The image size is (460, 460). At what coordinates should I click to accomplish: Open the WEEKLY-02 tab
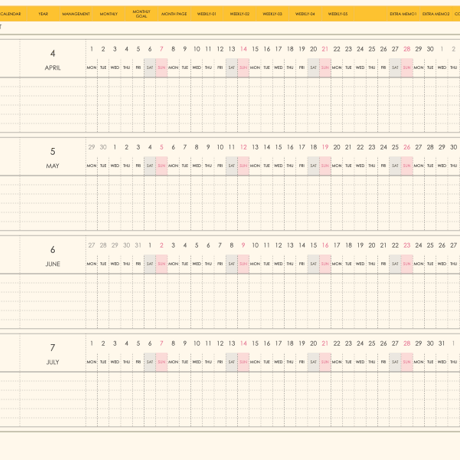pos(240,14)
